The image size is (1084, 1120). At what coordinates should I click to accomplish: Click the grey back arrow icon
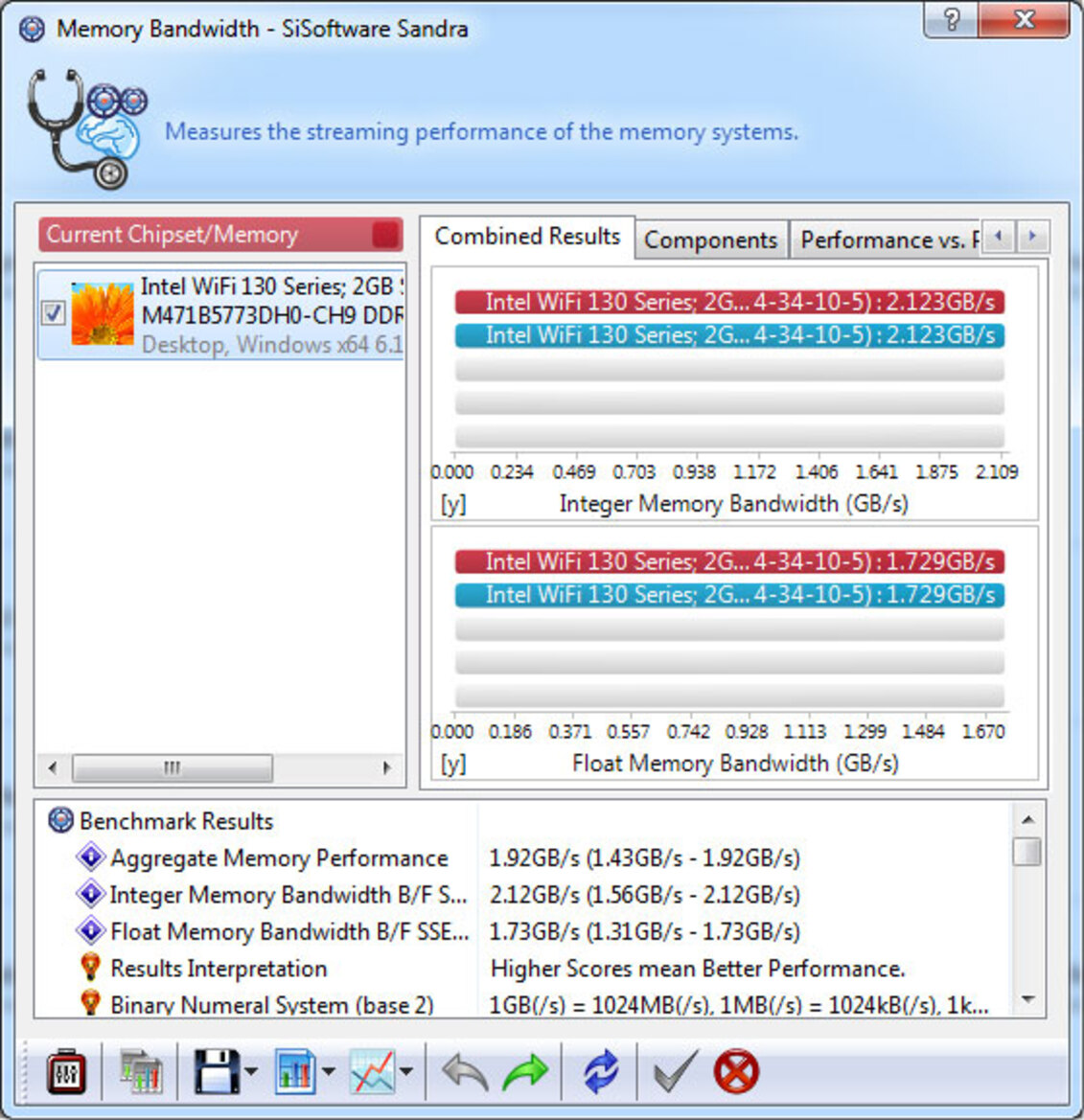465,1072
